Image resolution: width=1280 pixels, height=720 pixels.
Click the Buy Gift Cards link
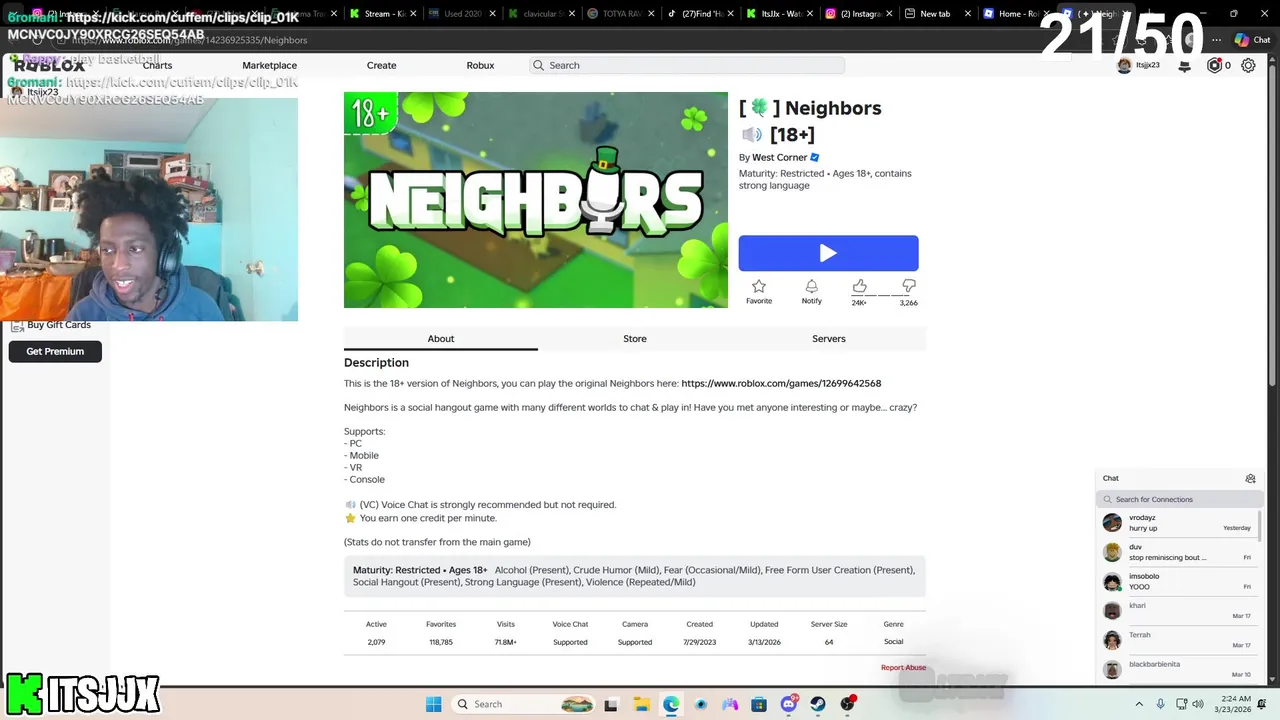[x=59, y=325]
